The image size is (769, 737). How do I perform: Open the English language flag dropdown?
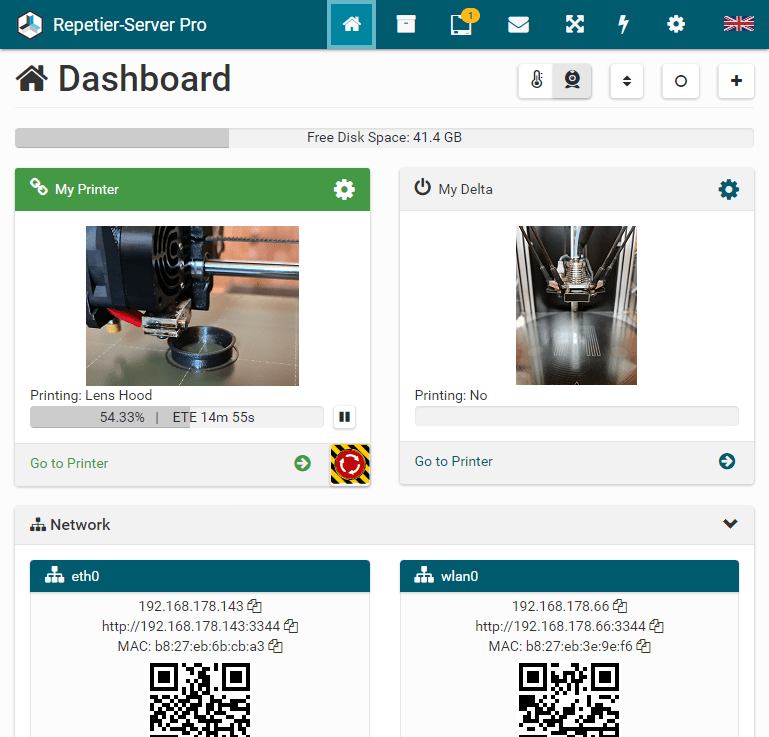click(x=738, y=24)
